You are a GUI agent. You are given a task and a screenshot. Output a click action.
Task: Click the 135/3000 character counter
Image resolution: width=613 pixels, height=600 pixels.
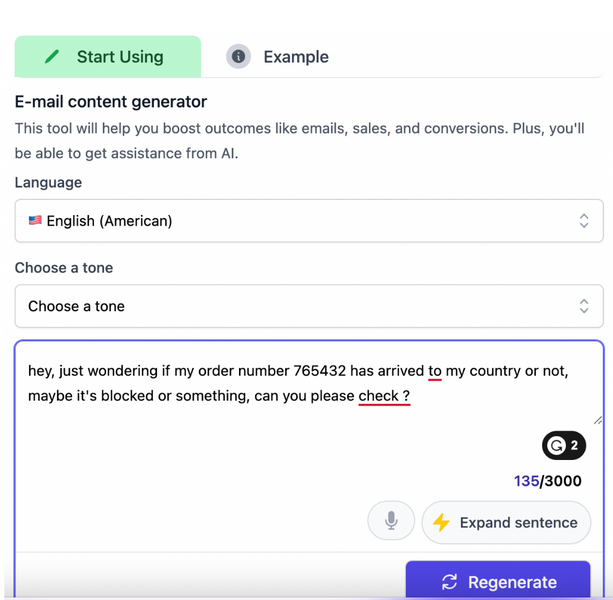(547, 481)
